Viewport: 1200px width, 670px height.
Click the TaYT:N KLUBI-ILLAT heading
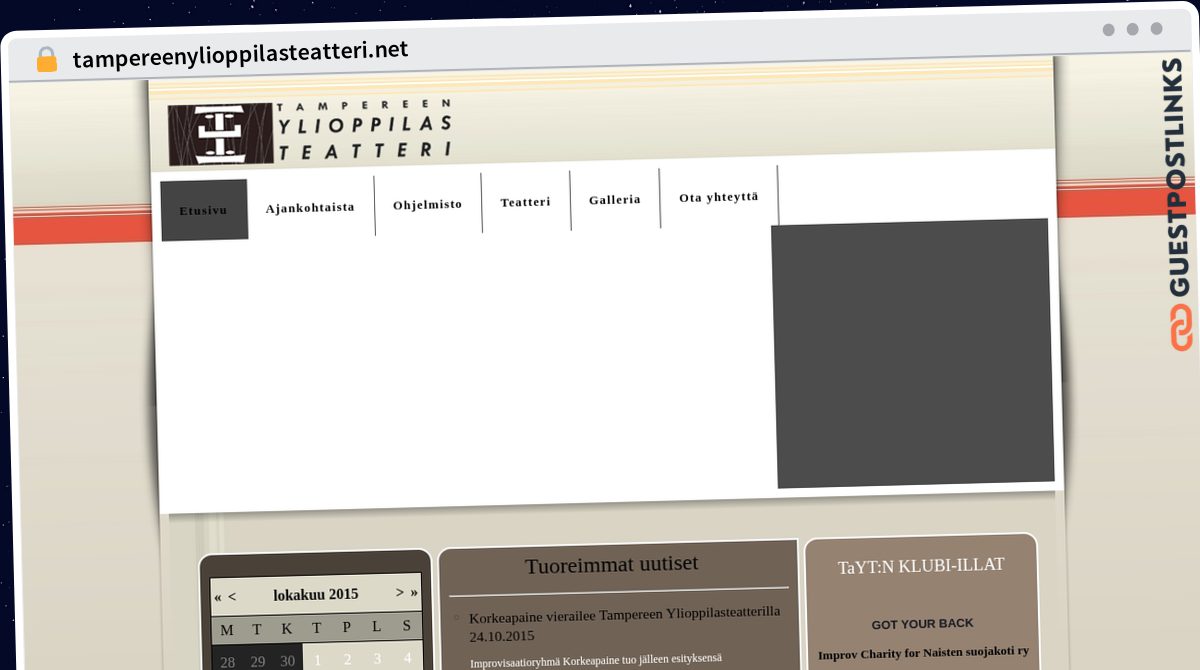[921, 566]
